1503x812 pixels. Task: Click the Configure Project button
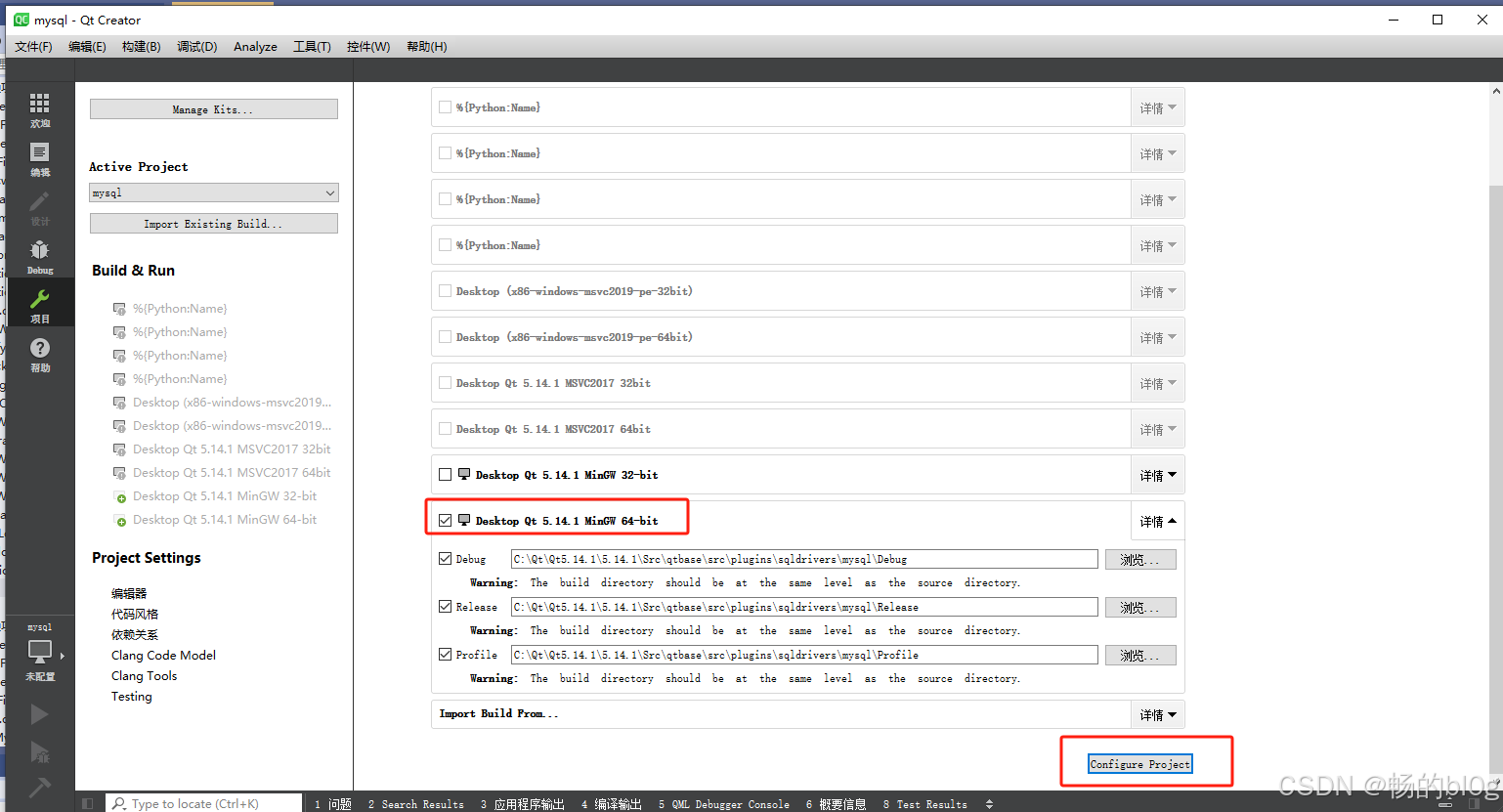[1140, 764]
